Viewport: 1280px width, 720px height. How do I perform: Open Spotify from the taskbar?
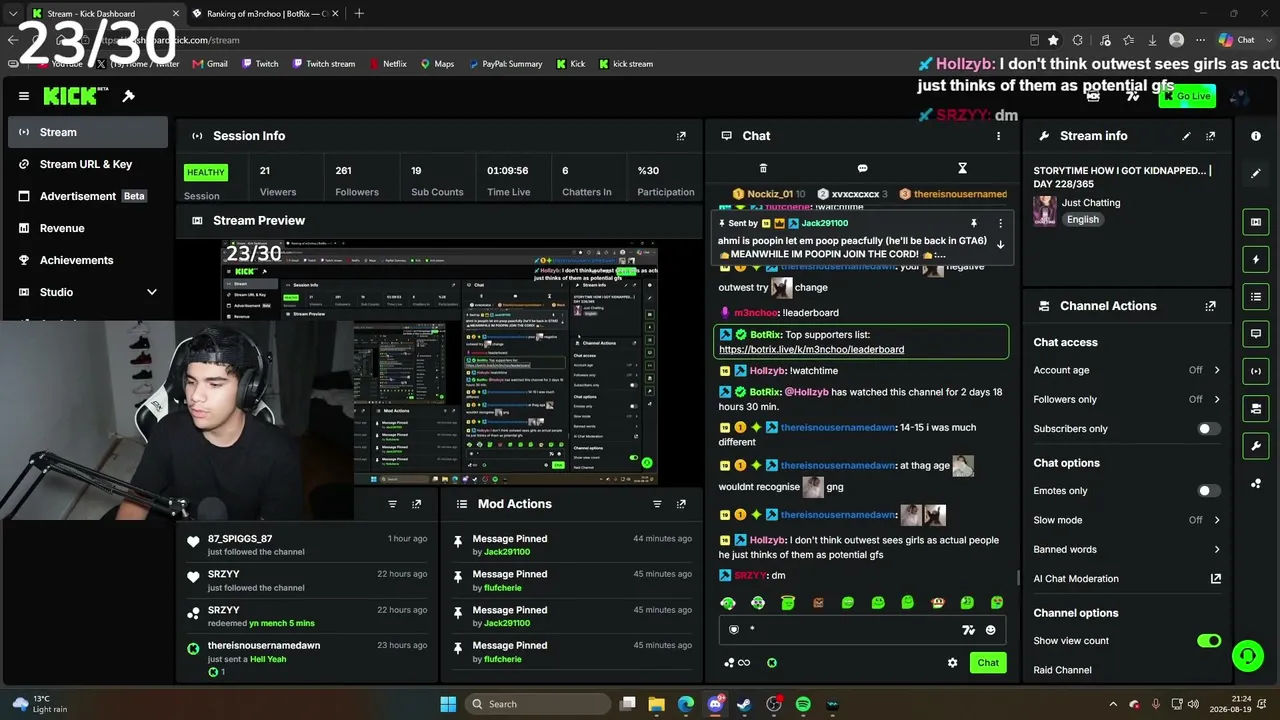tap(803, 704)
